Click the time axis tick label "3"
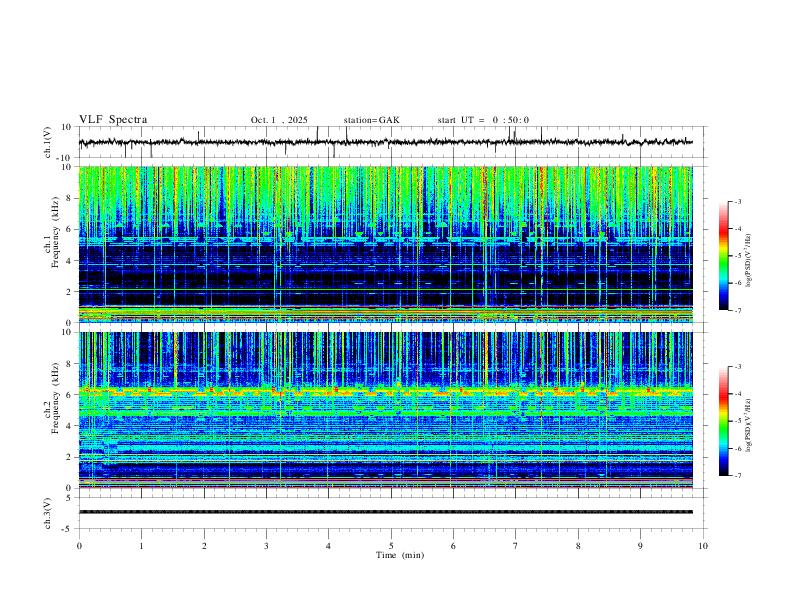792x612 pixels. click(266, 546)
